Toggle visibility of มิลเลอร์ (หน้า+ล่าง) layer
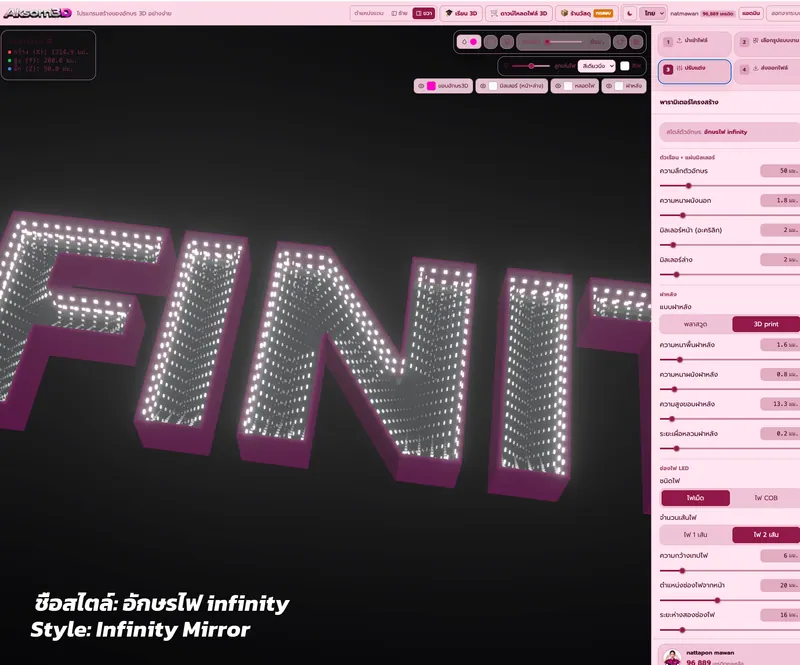800x665 pixels. (x=483, y=86)
